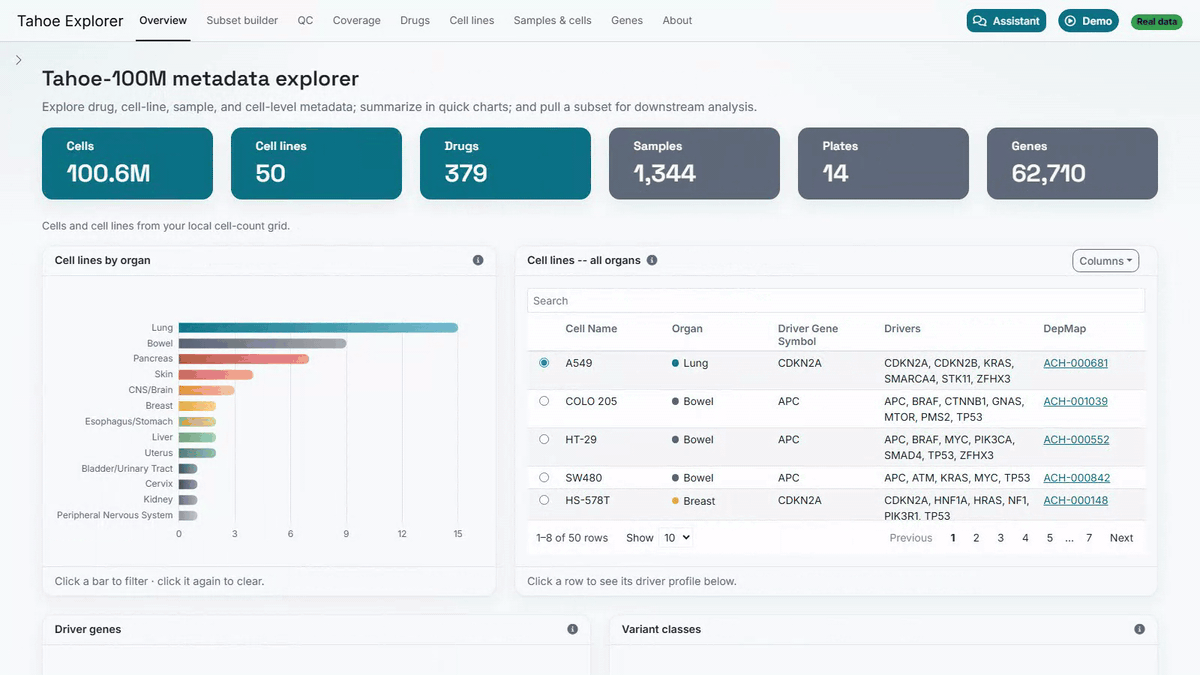
Task: Click the Breast bar in chart
Action: (x=198, y=406)
